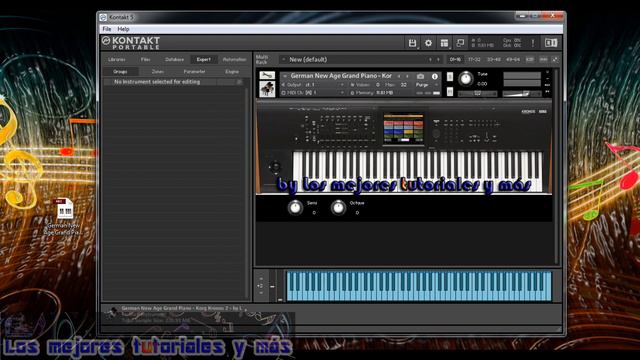Screen dimensions: 640x360
Task: Click the save disk icon in Kontakt header
Action: pos(412,43)
